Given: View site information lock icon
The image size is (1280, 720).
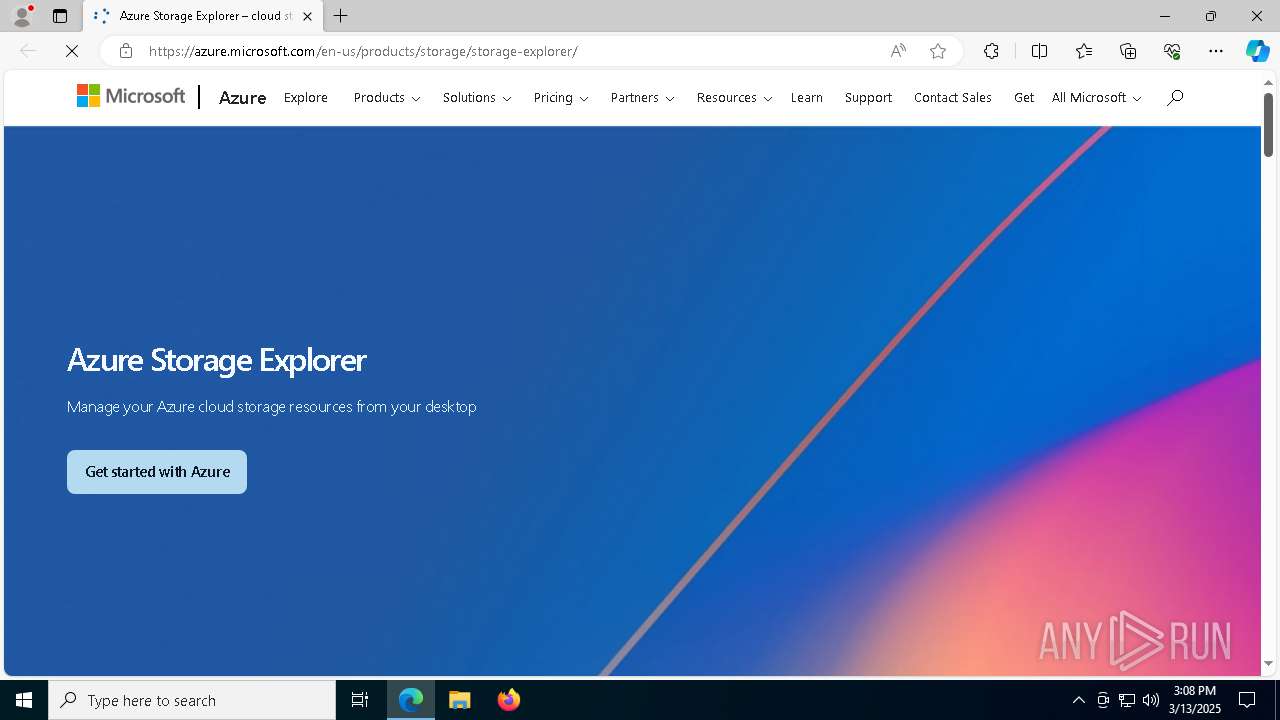Looking at the screenshot, I should [125, 51].
